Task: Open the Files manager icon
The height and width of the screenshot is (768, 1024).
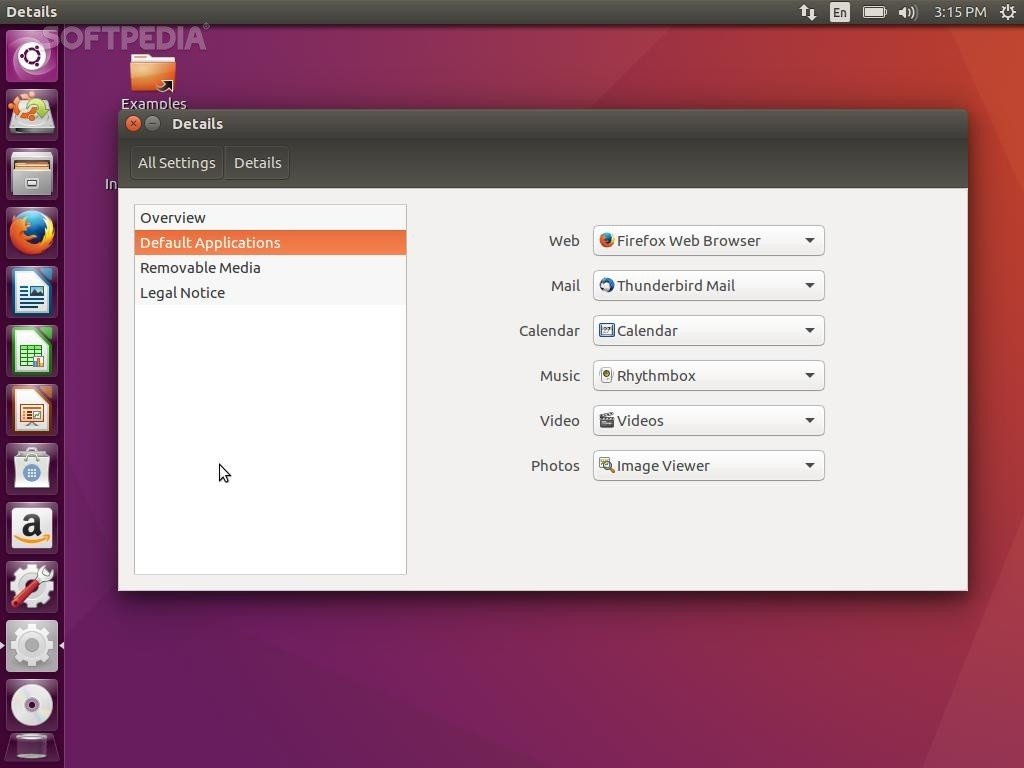Action: [x=32, y=174]
